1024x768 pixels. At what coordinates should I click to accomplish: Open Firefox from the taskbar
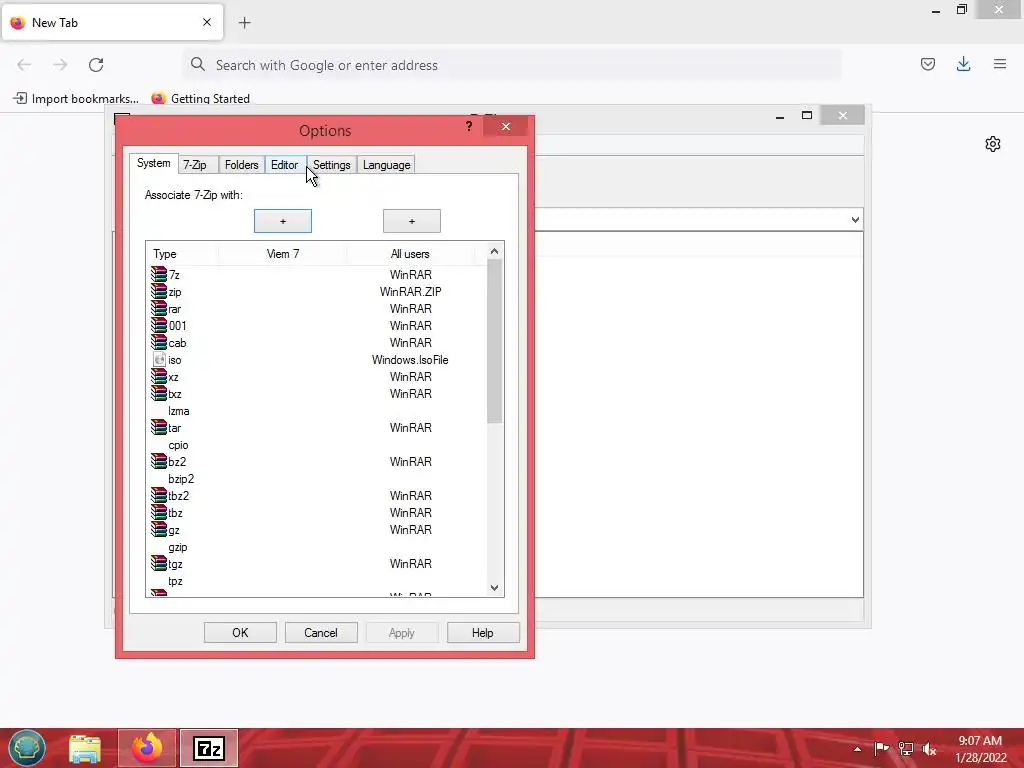(x=147, y=748)
